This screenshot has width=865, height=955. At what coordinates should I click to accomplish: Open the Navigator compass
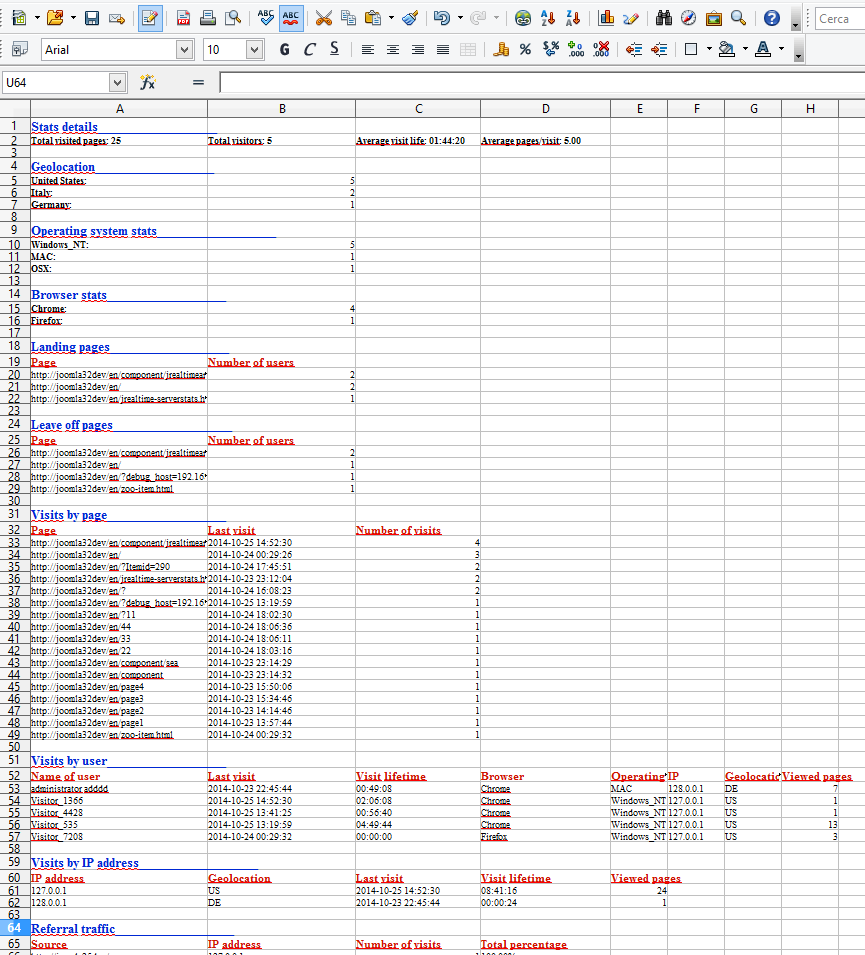(688, 18)
